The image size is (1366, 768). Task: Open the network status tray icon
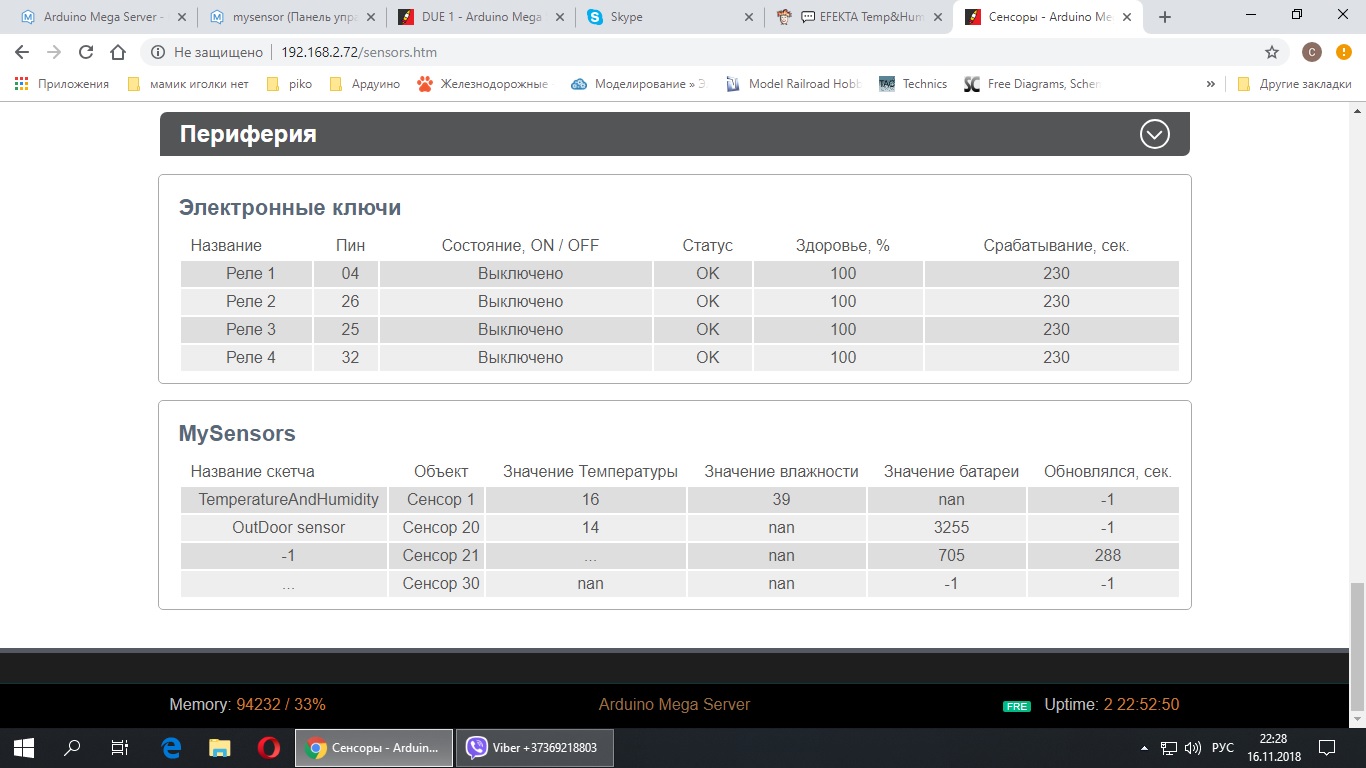[1168, 748]
